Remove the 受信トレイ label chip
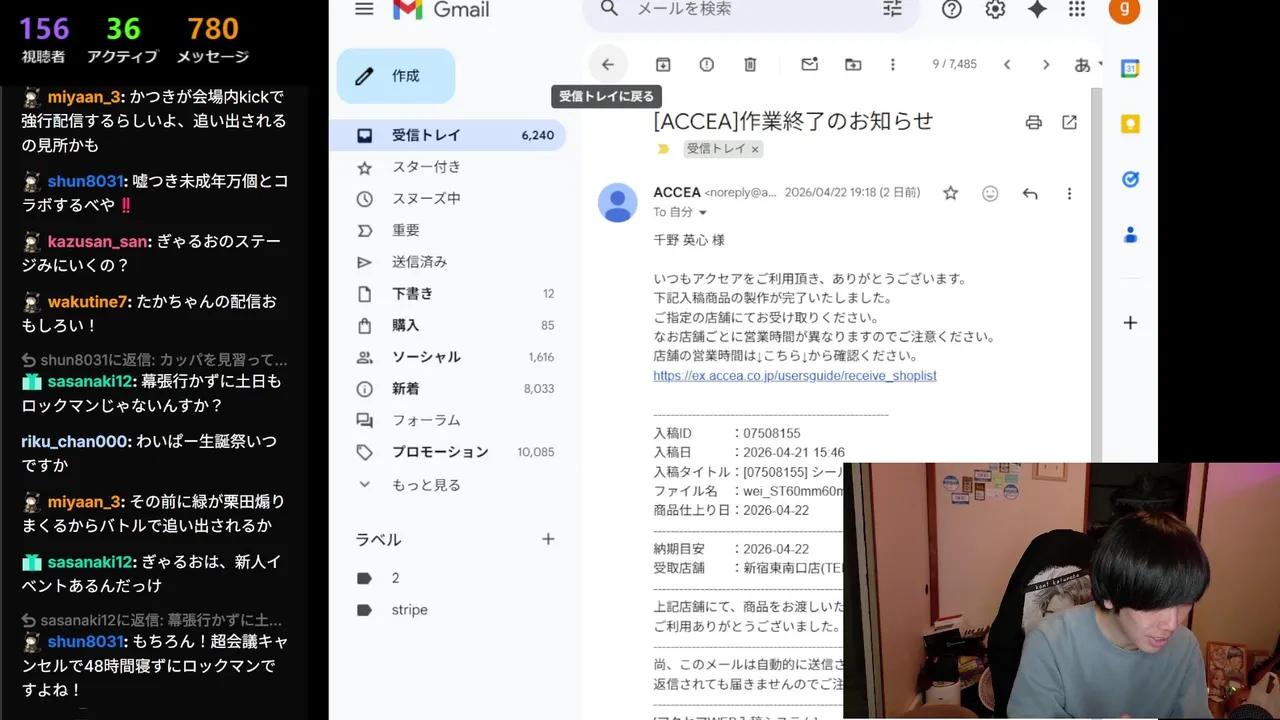 [755, 149]
